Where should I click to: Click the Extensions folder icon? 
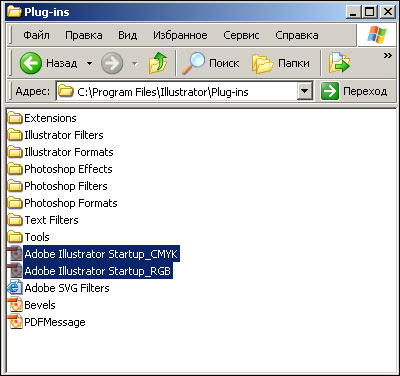tap(15, 118)
